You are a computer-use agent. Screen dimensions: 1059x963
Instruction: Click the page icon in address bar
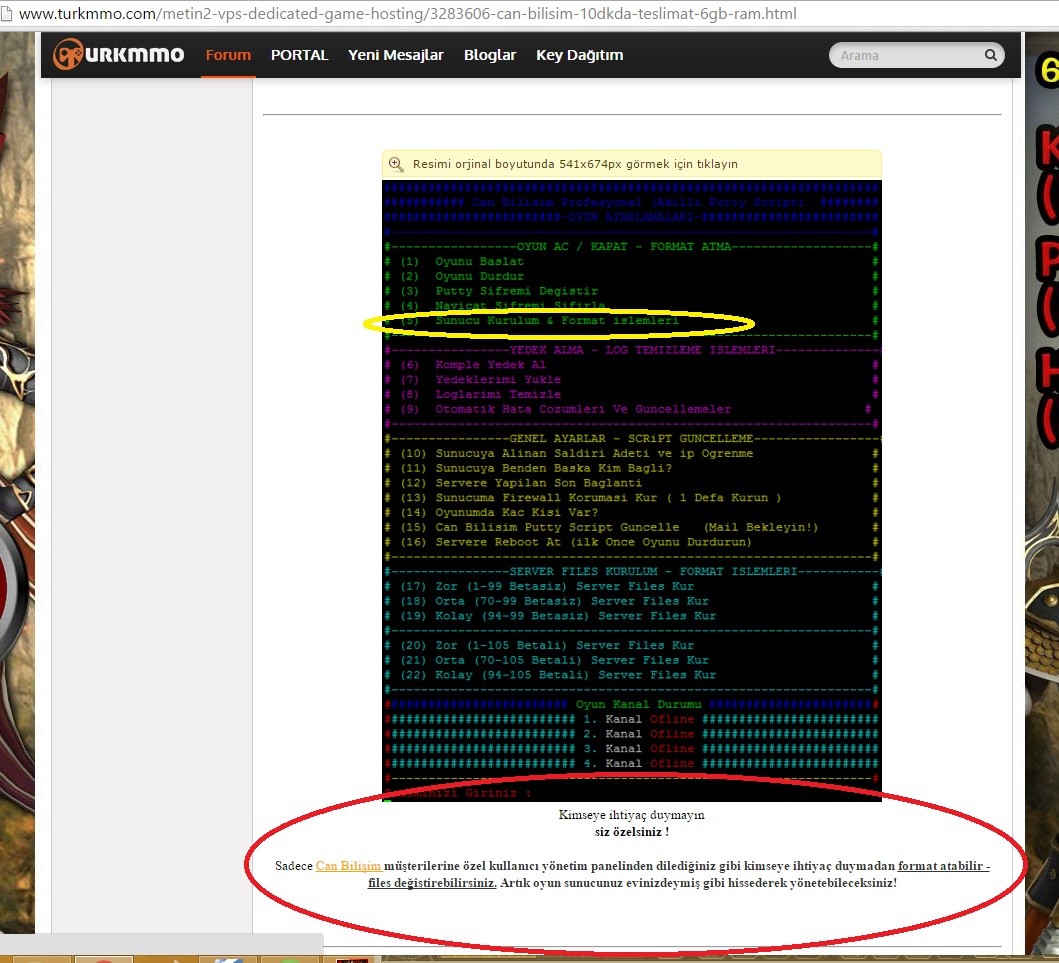7,14
